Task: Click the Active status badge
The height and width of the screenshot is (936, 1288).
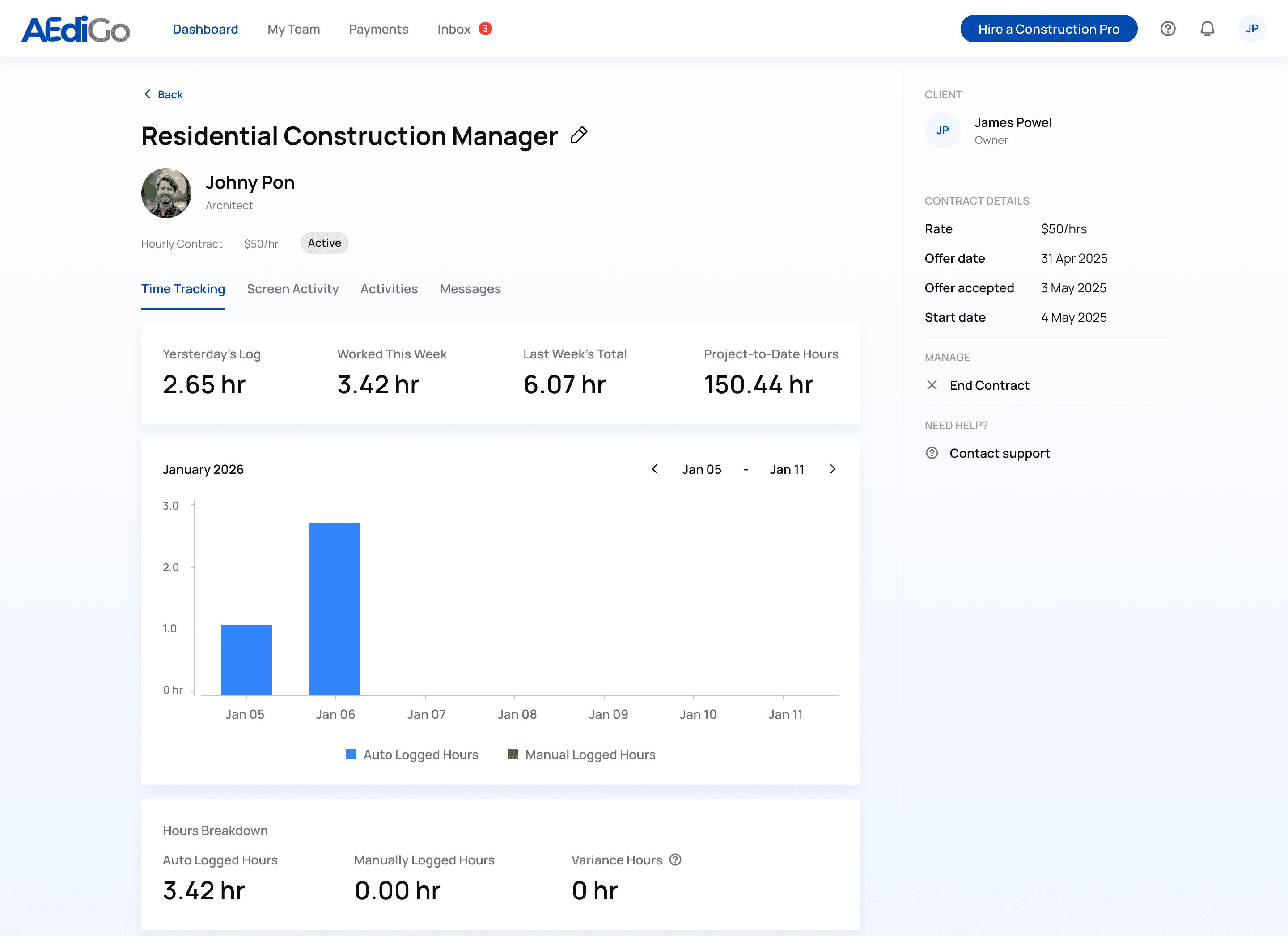Action: pos(324,243)
